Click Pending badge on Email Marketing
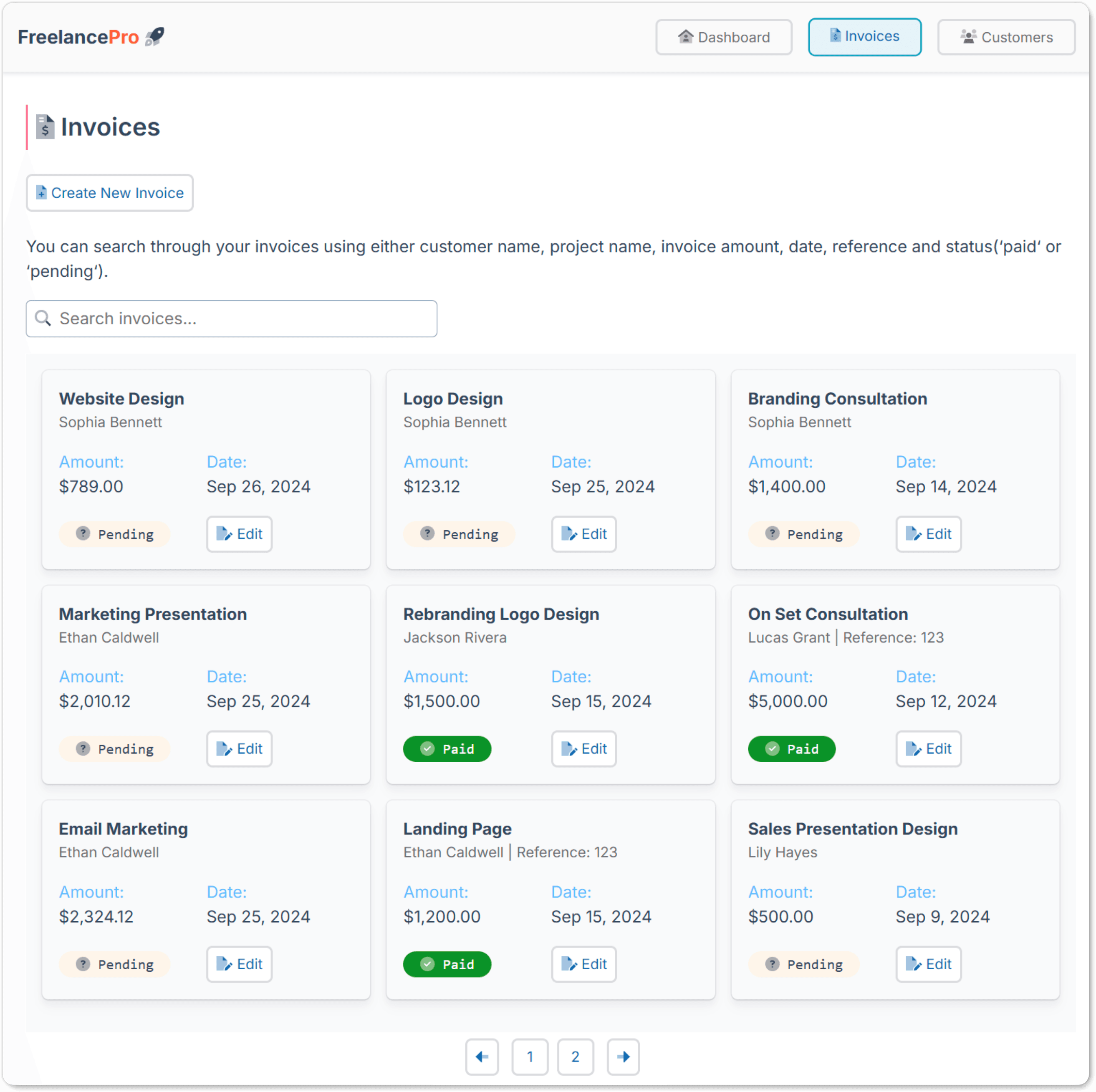 pos(115,964)
